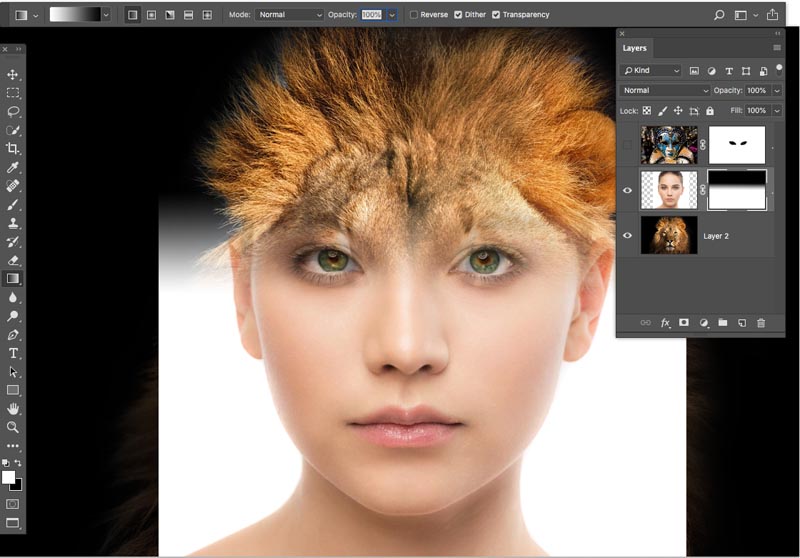Toggle lock position
This screenshot has height=558, width=800.
pos(678,111)
